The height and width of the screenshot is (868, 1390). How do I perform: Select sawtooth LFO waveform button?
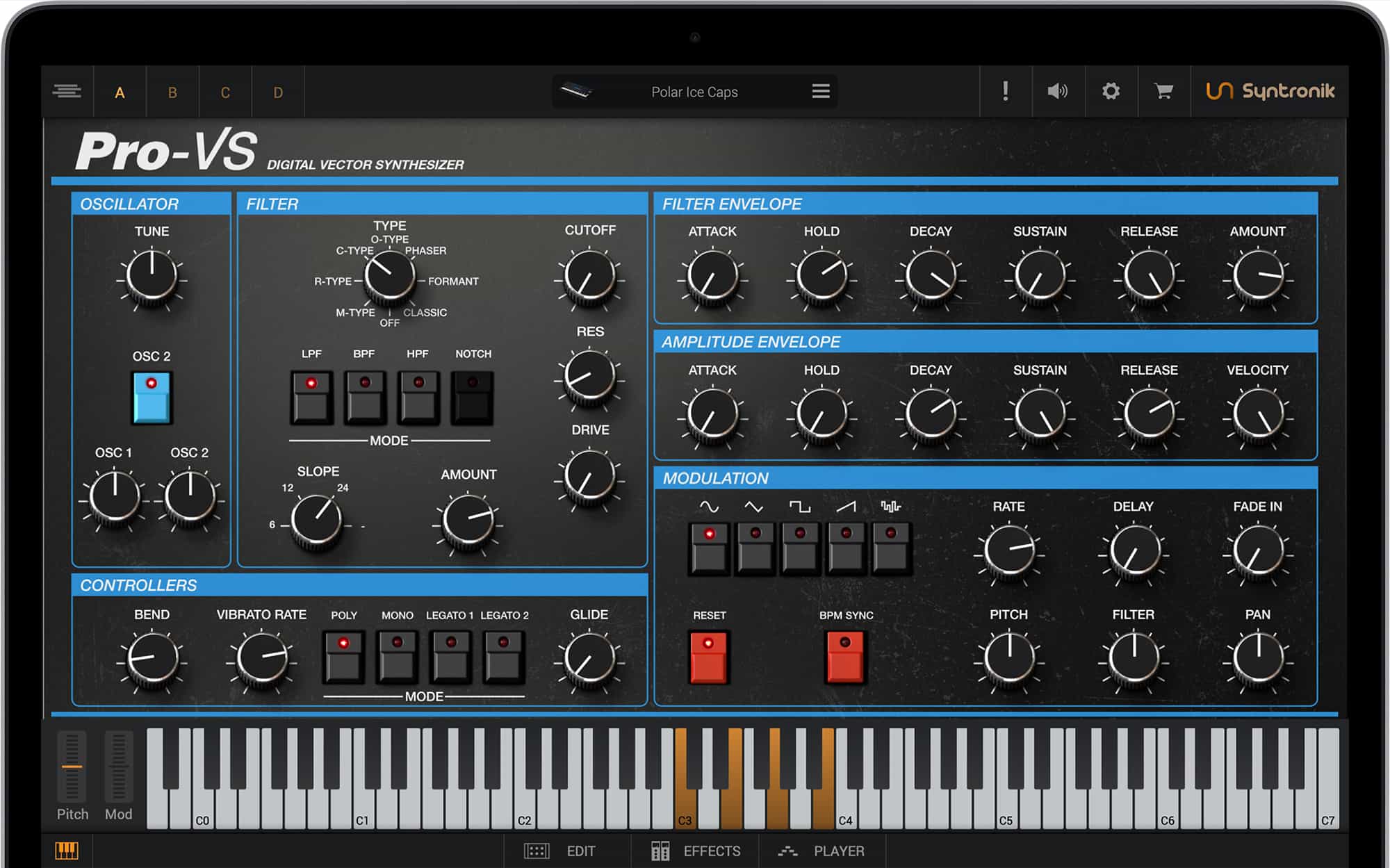click(846, 549)
